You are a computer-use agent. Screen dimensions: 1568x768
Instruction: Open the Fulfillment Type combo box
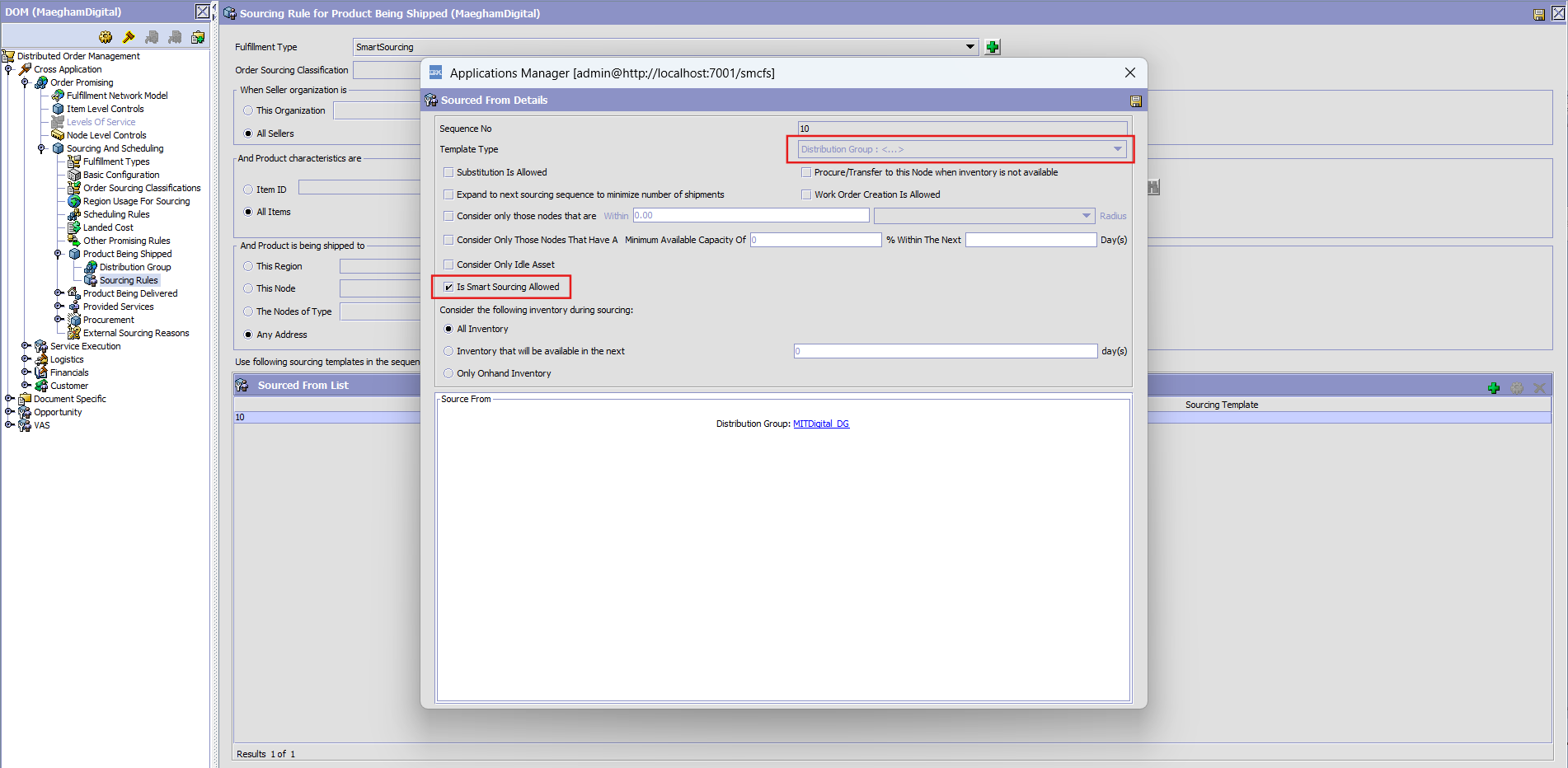pos(970,47)
